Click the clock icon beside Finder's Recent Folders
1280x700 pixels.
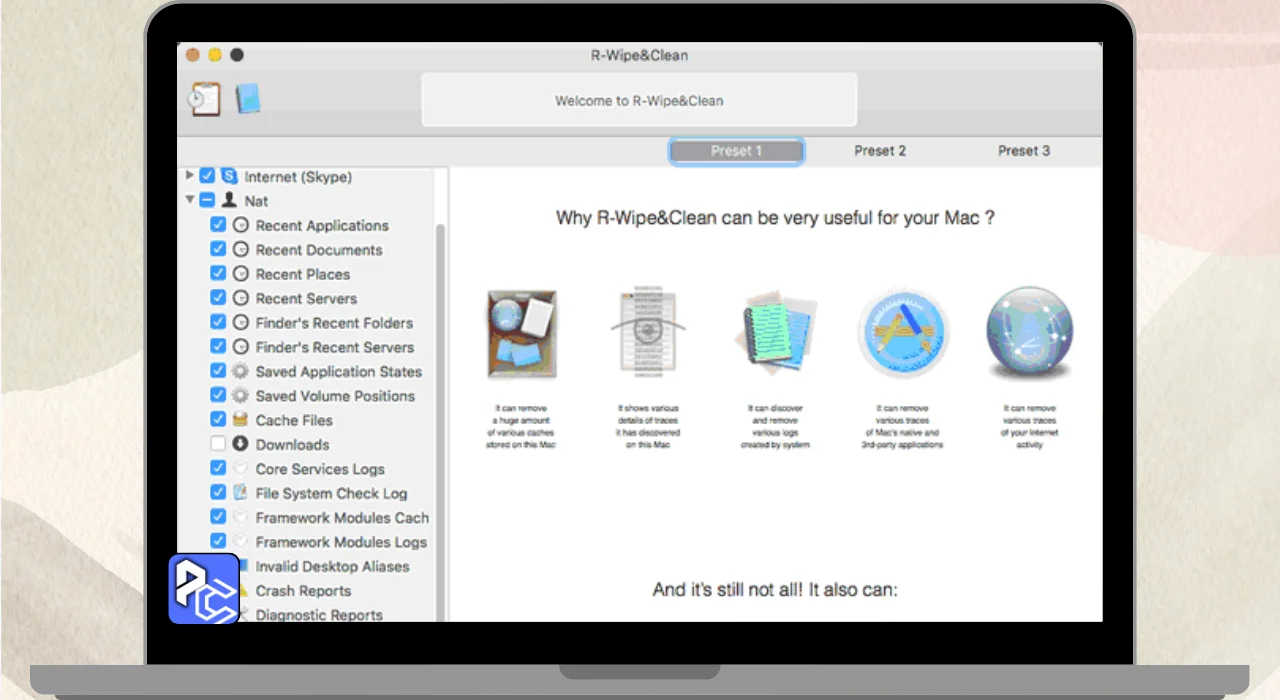pos(240,322)
